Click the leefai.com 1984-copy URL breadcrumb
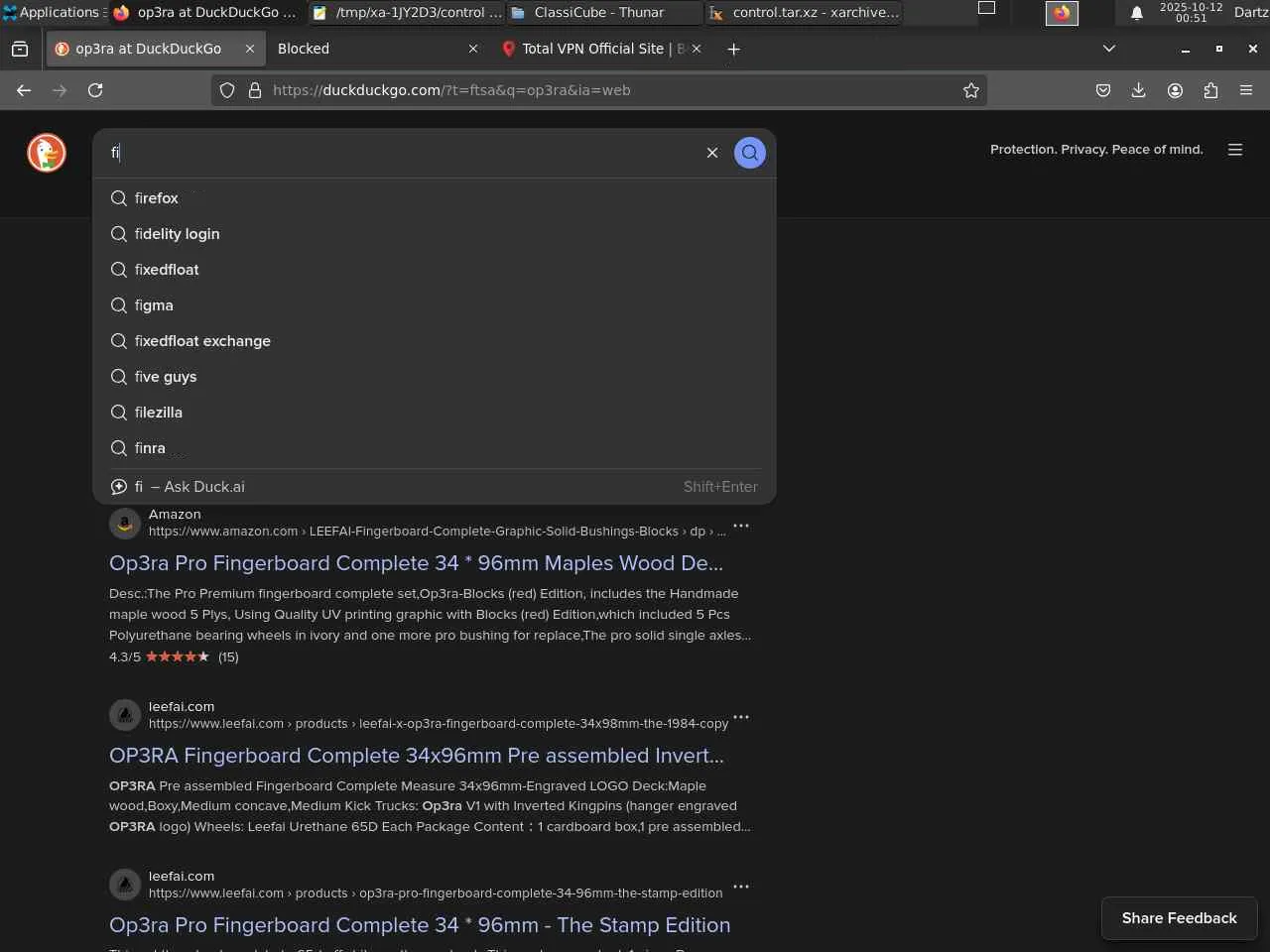The height and width of the screenshot is (952, 1270). 439,724
